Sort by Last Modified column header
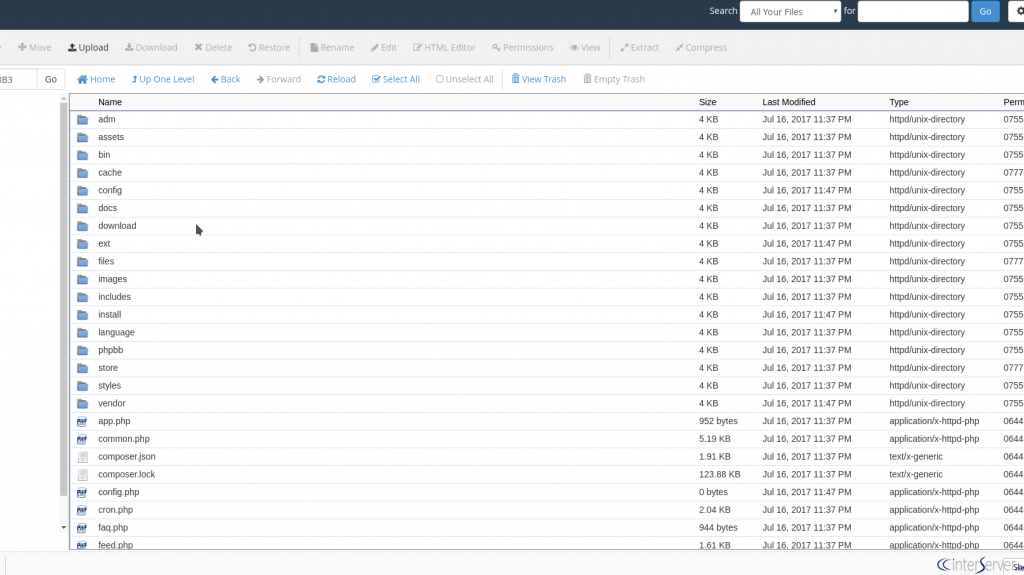The image size is (1024, 575). click(x=788, y=102)
